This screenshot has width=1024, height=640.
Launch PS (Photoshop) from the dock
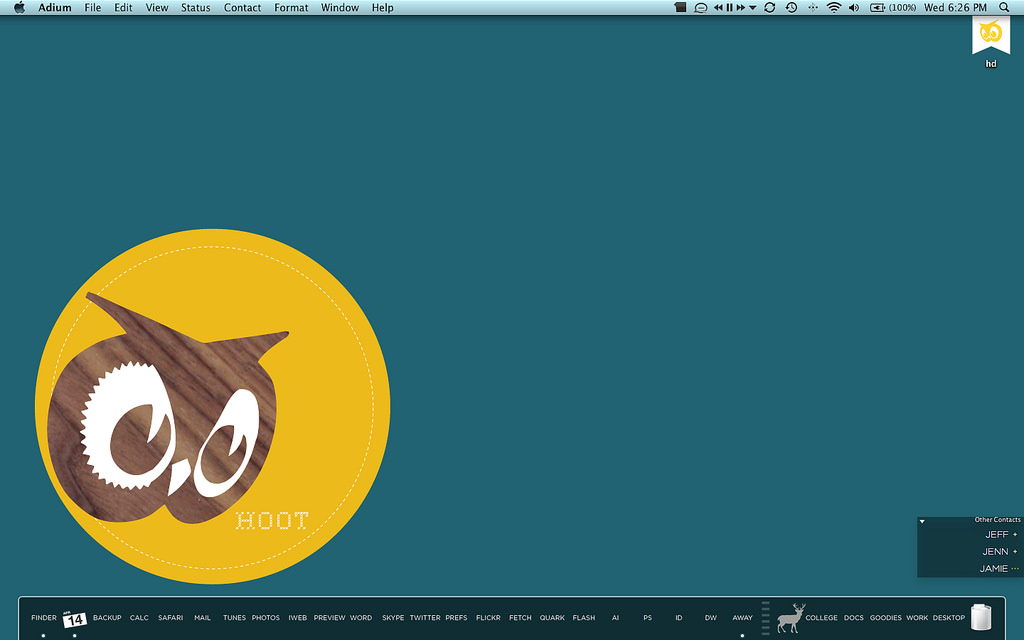(x=647, y=618)
